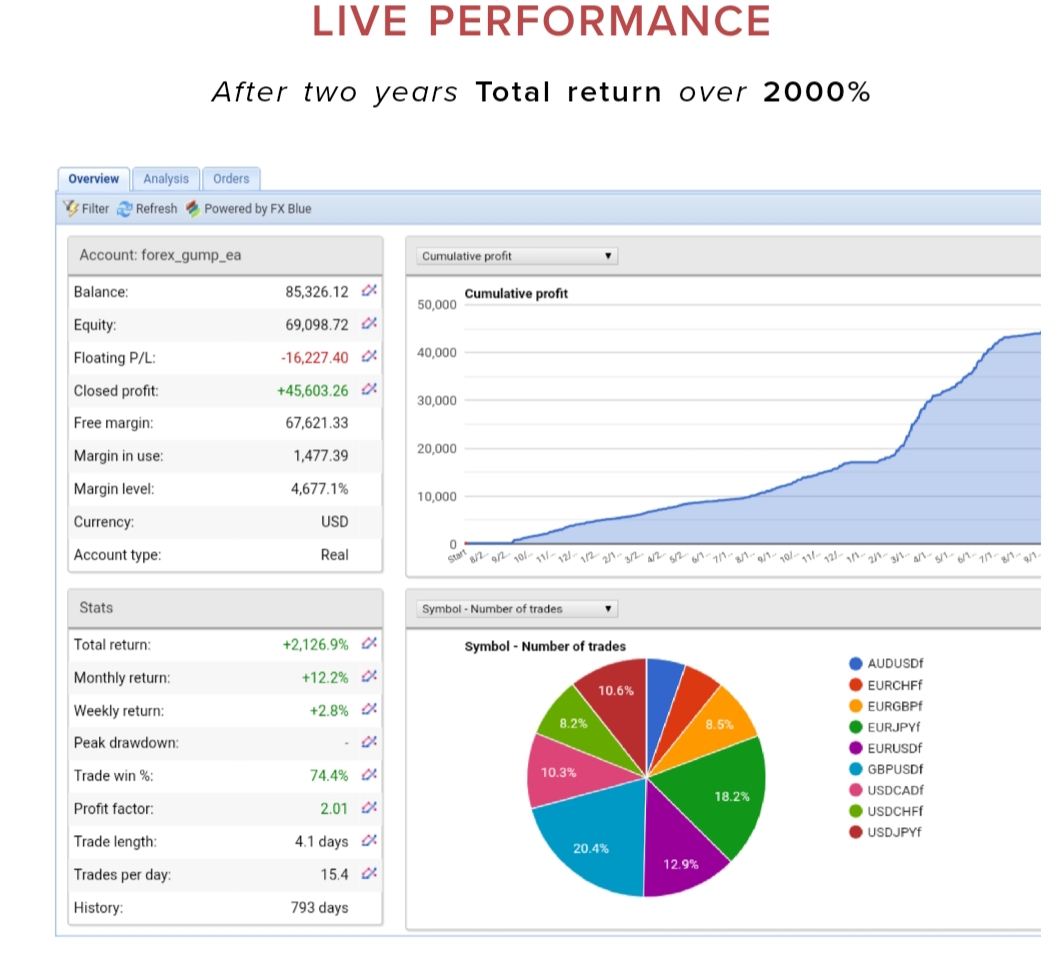Click the AUDUSDf blue legend dot

pos(856,664)
